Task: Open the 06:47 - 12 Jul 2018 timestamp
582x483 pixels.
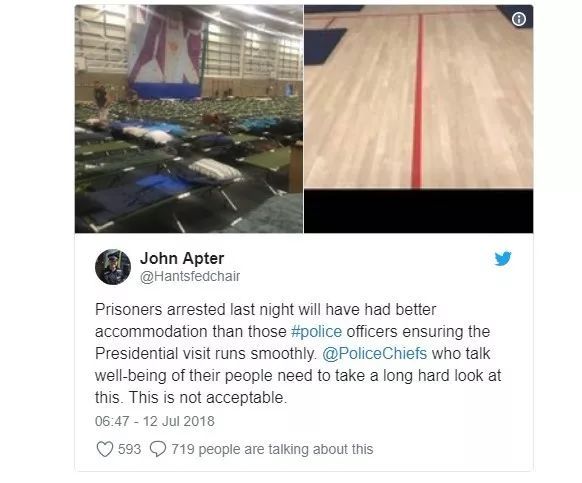Action: [x=155, y=421]
